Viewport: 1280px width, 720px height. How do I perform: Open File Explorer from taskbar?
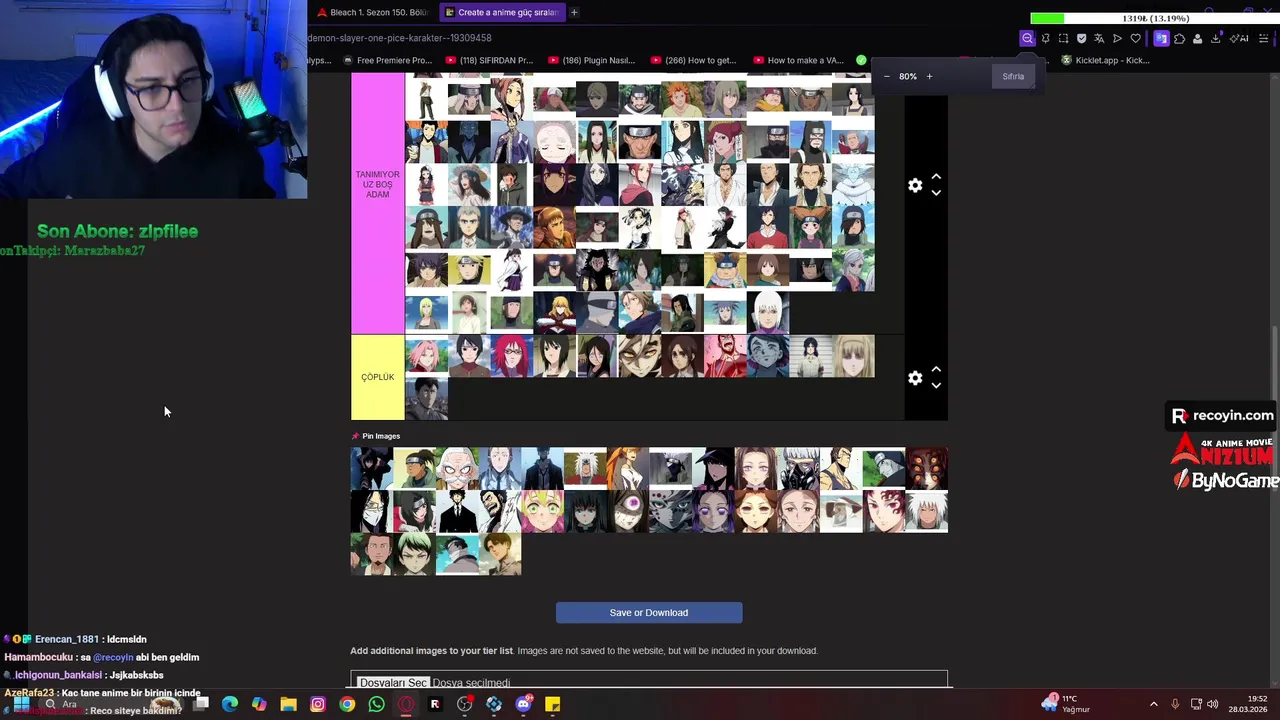coord(288,704)
